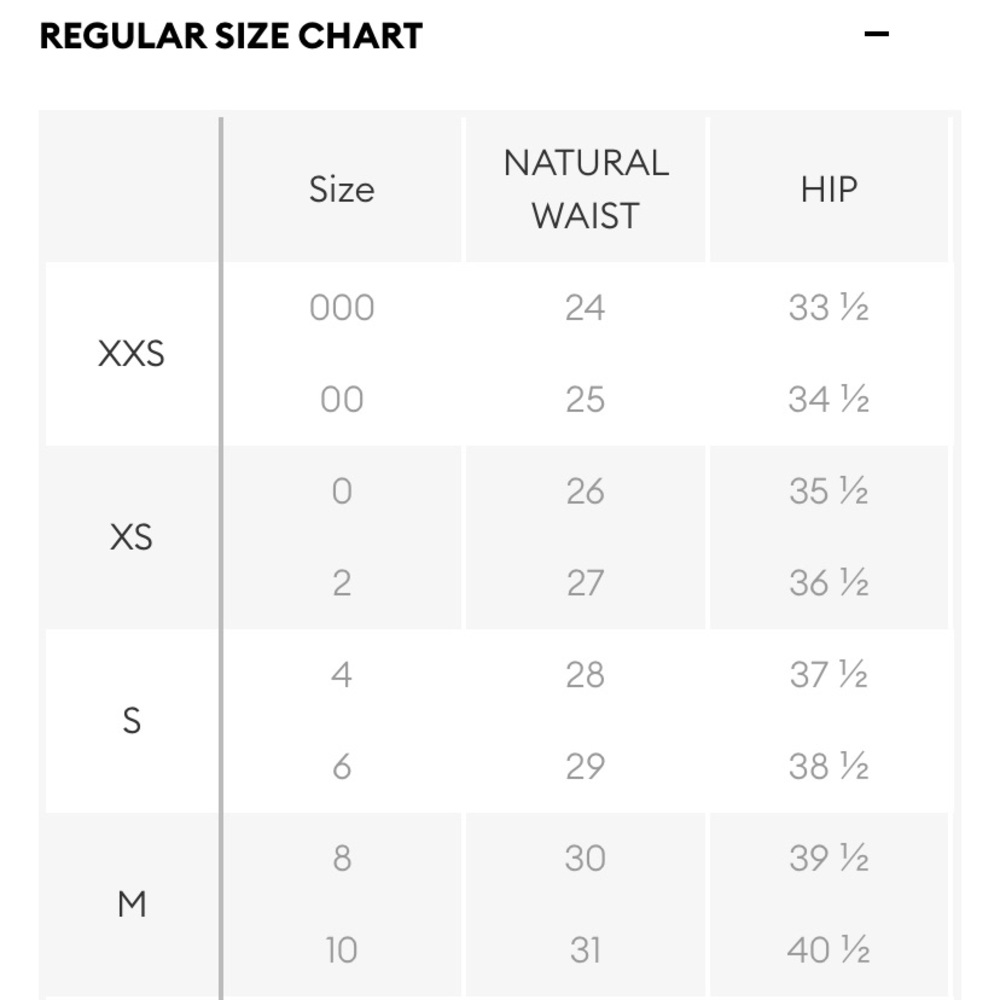Screen dimensions: 1000x1000
Task: Select size 000 cell
Action: click(x=342, y=307)
